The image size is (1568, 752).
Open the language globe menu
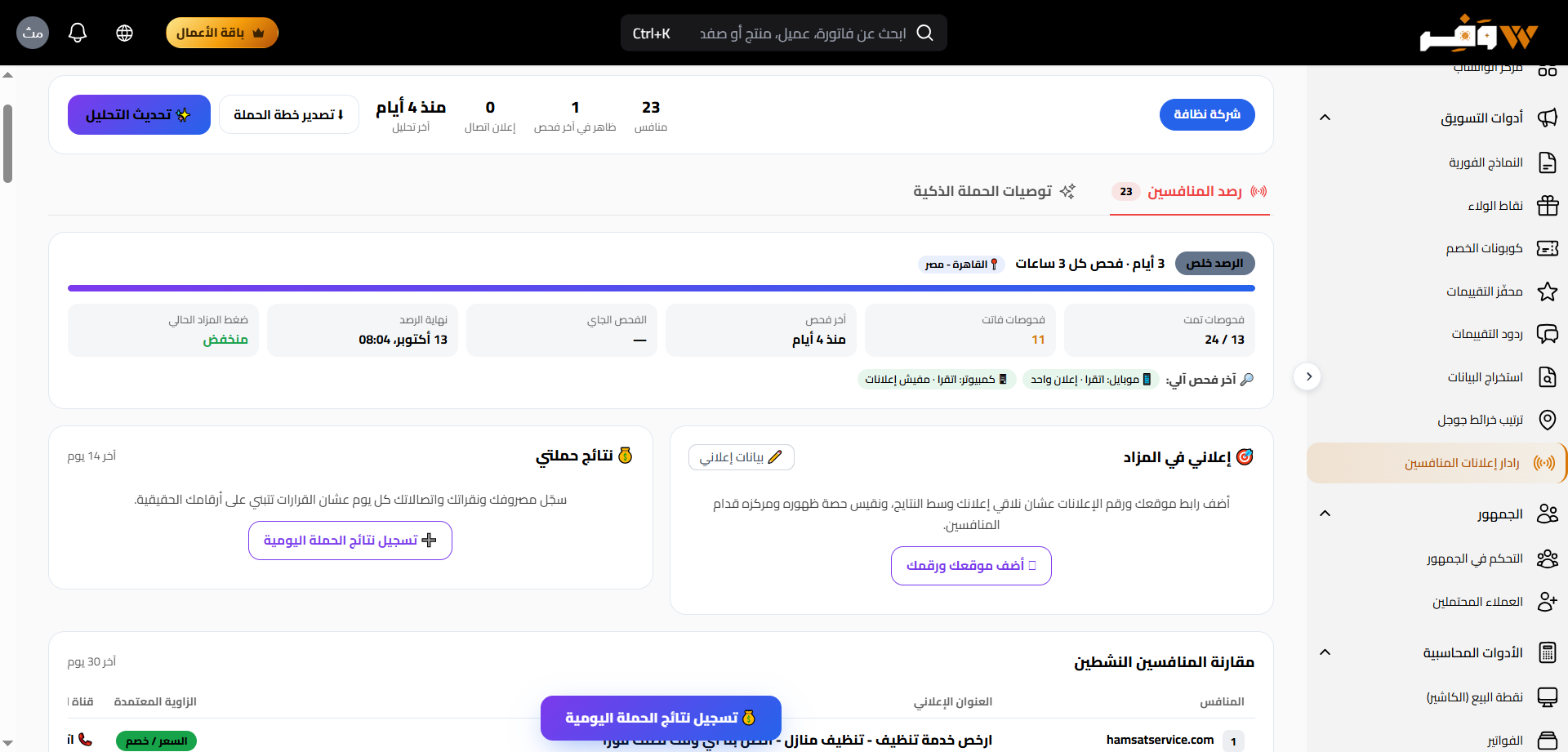pyautogui.click(x=124, y=33)
